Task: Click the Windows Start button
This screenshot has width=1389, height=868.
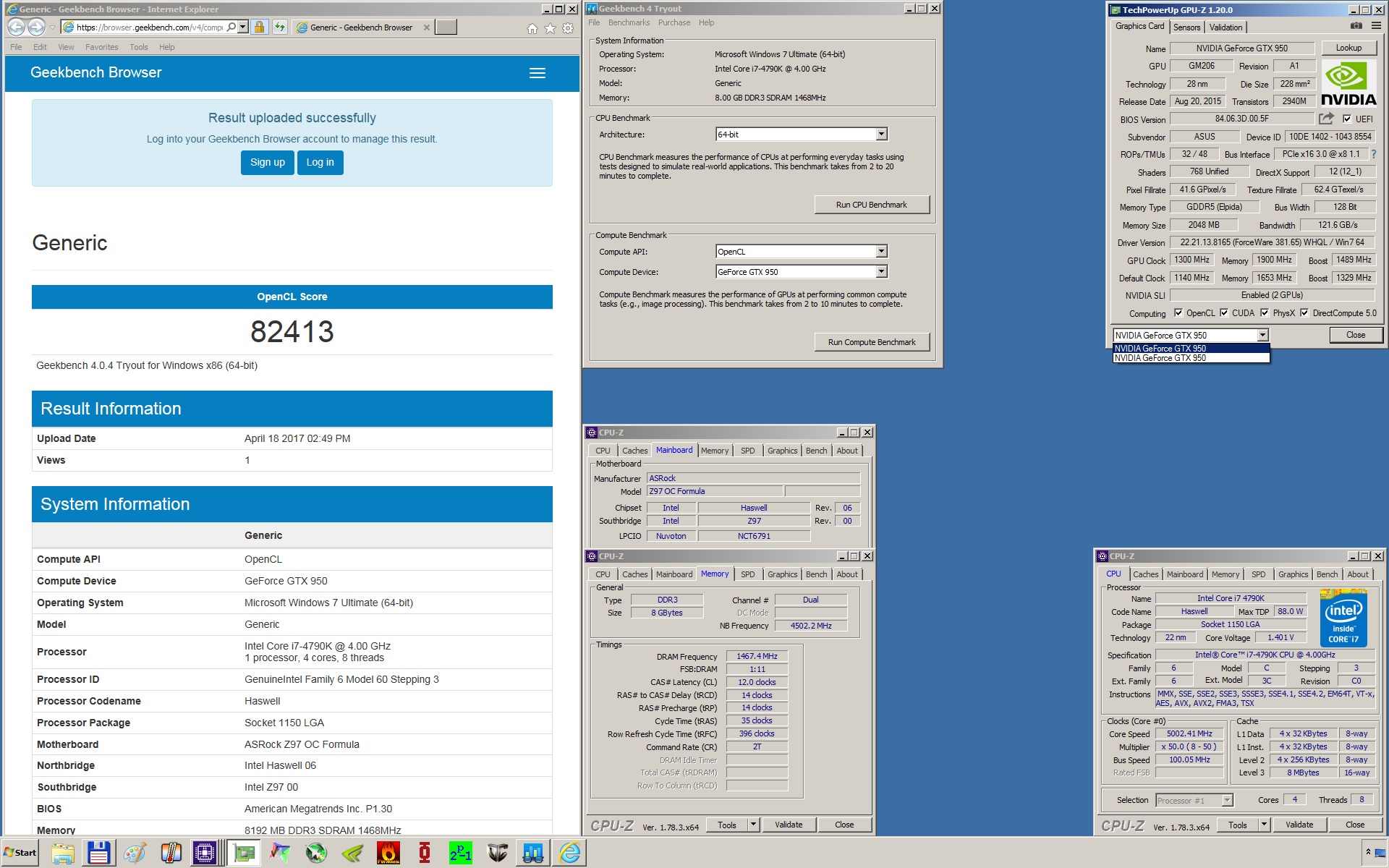Action: pyautogui.click(x=20, y=853)
